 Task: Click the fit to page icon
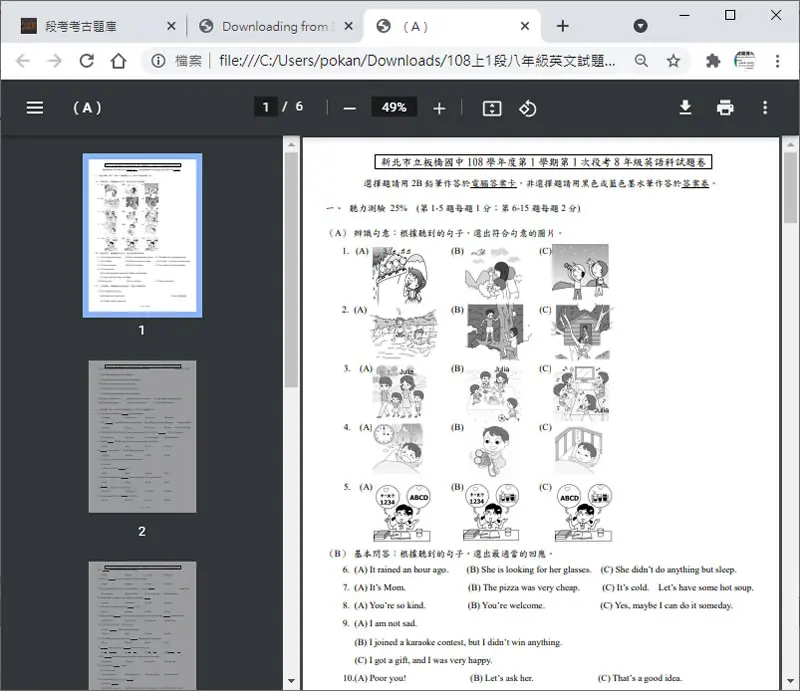[x=492, y=108]
